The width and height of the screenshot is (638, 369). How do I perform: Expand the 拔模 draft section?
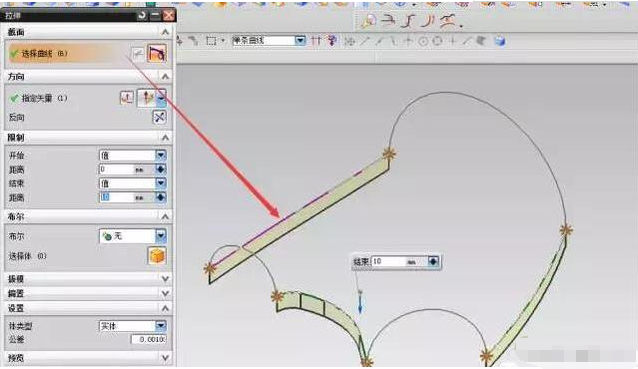pyautogui.click(x=165, y=279)
